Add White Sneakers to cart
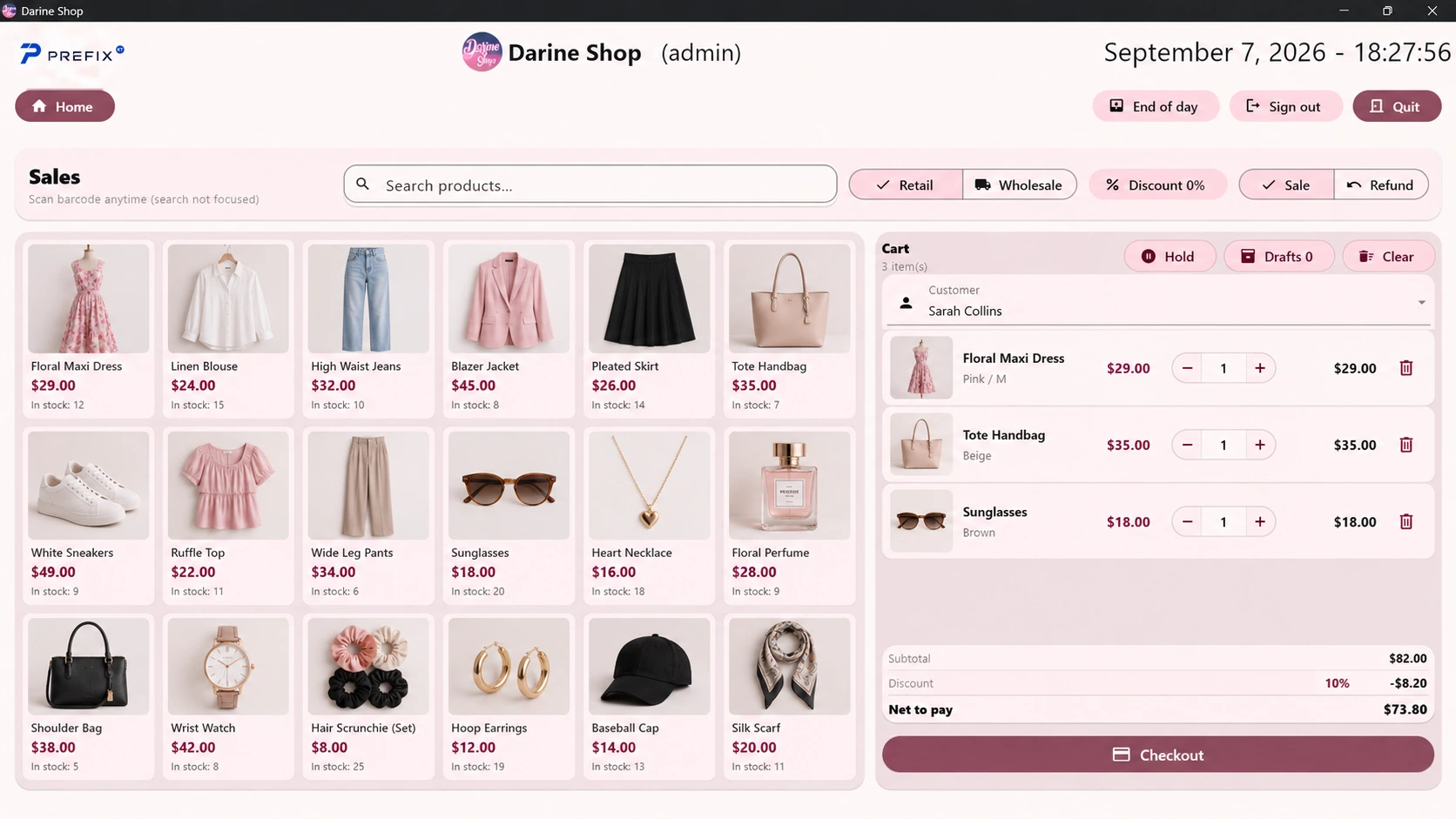Viewport: 1456px width, 819px height. click(88, 515)
